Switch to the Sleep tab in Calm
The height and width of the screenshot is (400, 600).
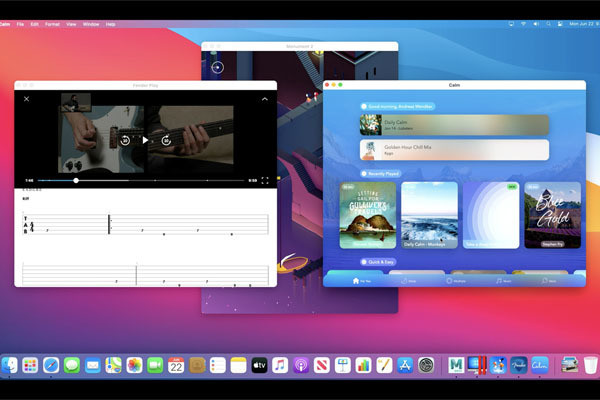tap(408, 281)
